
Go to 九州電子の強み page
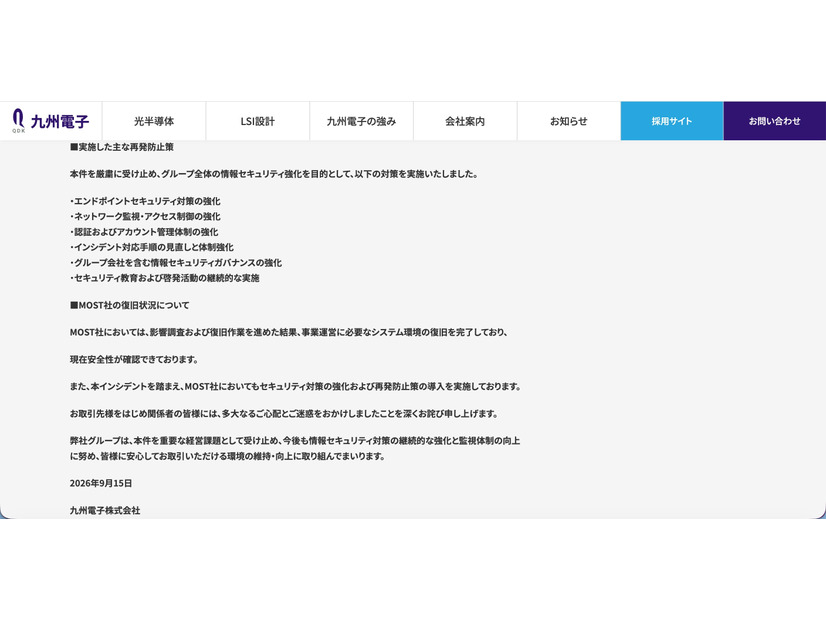(361, 121)
